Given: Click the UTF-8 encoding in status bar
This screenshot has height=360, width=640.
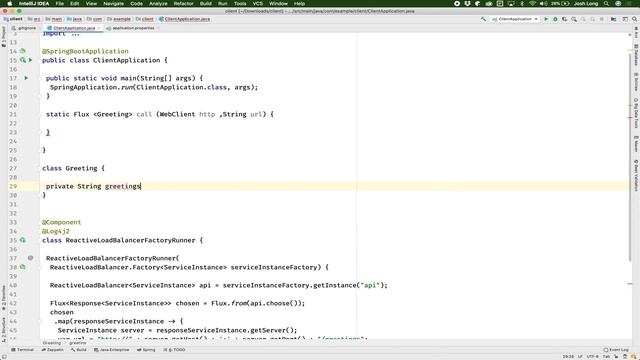Looking at the screenshot, I should pos(593,356).
